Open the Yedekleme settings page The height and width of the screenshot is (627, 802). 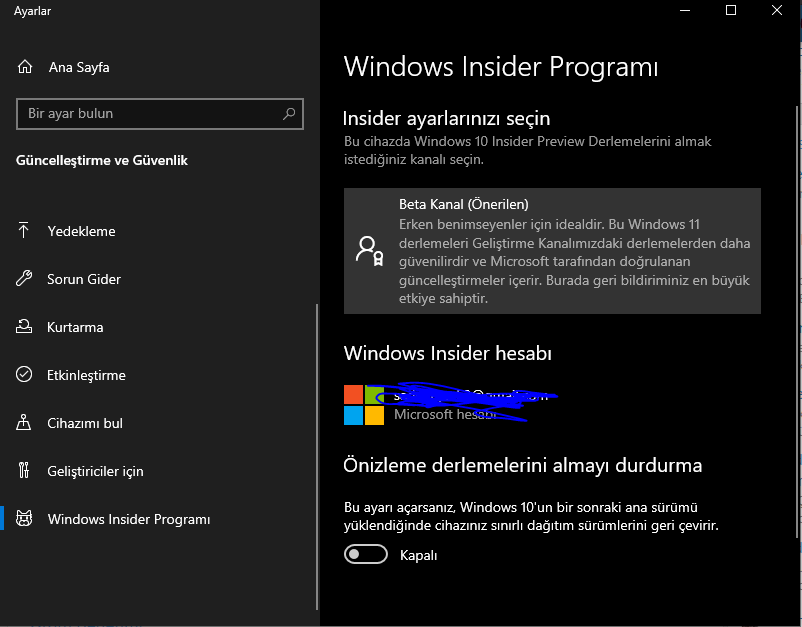159,231
